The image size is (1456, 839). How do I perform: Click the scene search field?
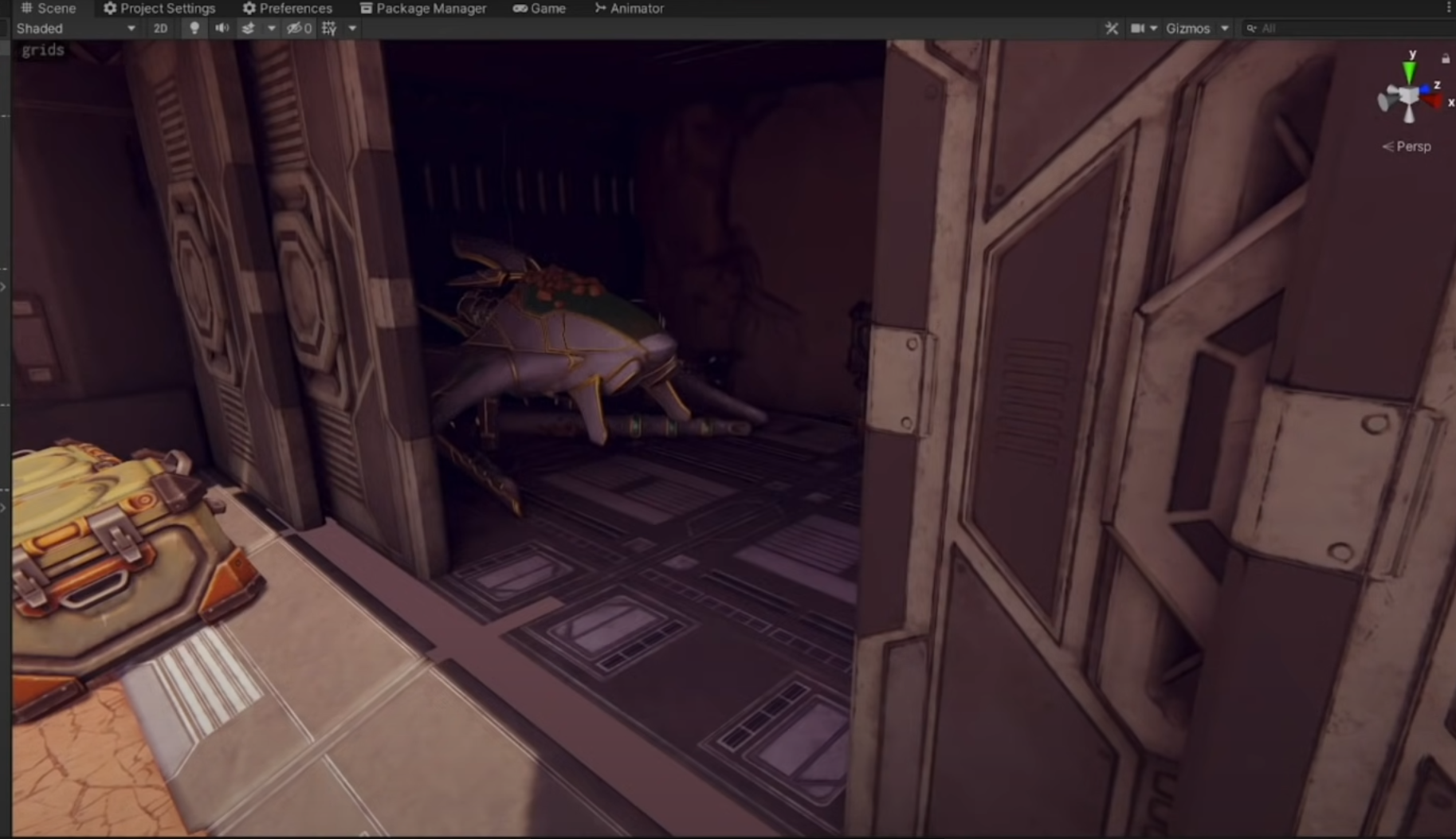1351,28
